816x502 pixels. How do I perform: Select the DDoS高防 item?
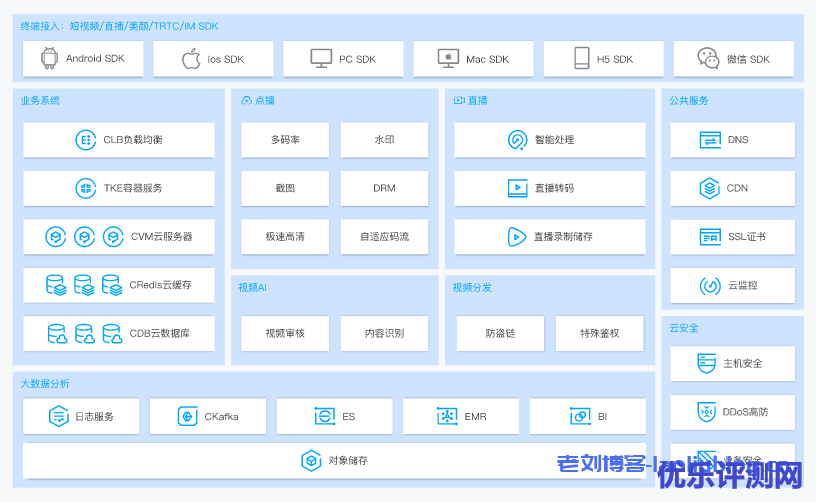[x=732, y=412]
